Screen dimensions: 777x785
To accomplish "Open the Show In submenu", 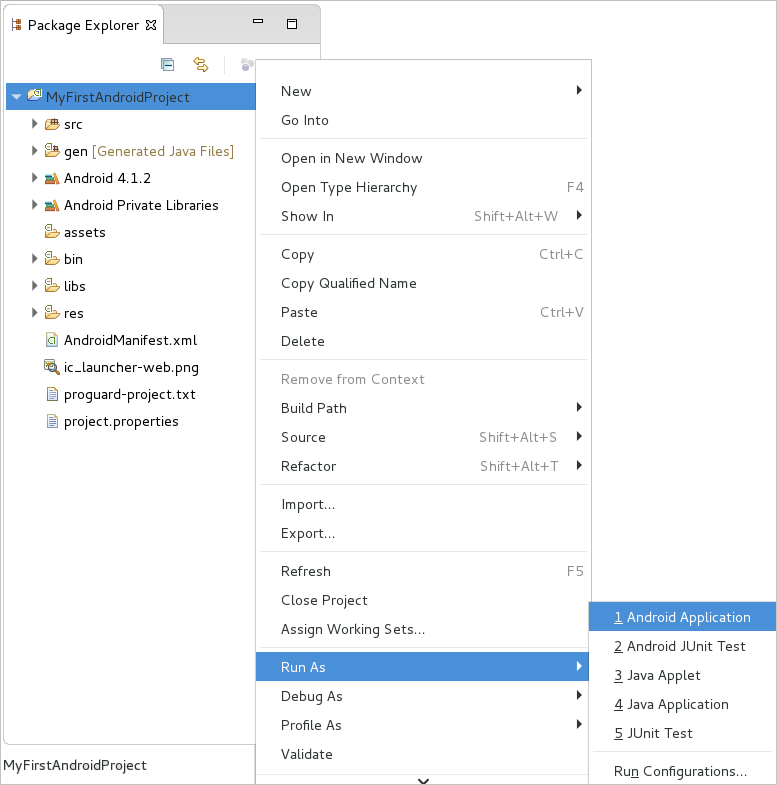I will pos(423,216).
